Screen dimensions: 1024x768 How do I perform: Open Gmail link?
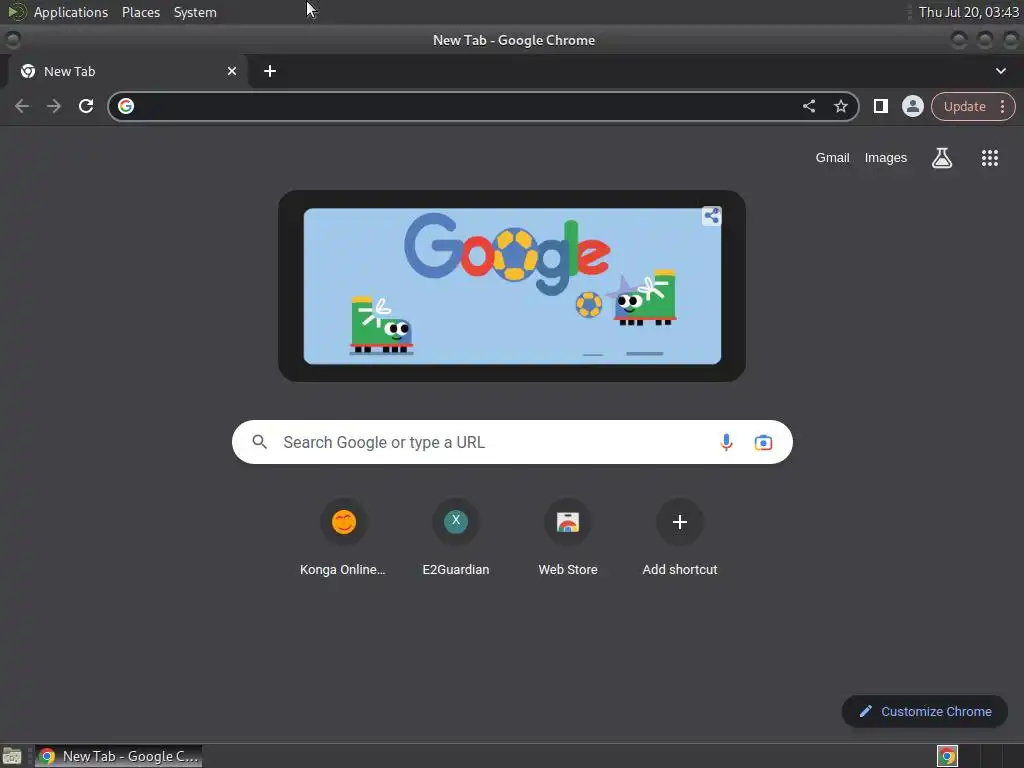pos(832,157)
